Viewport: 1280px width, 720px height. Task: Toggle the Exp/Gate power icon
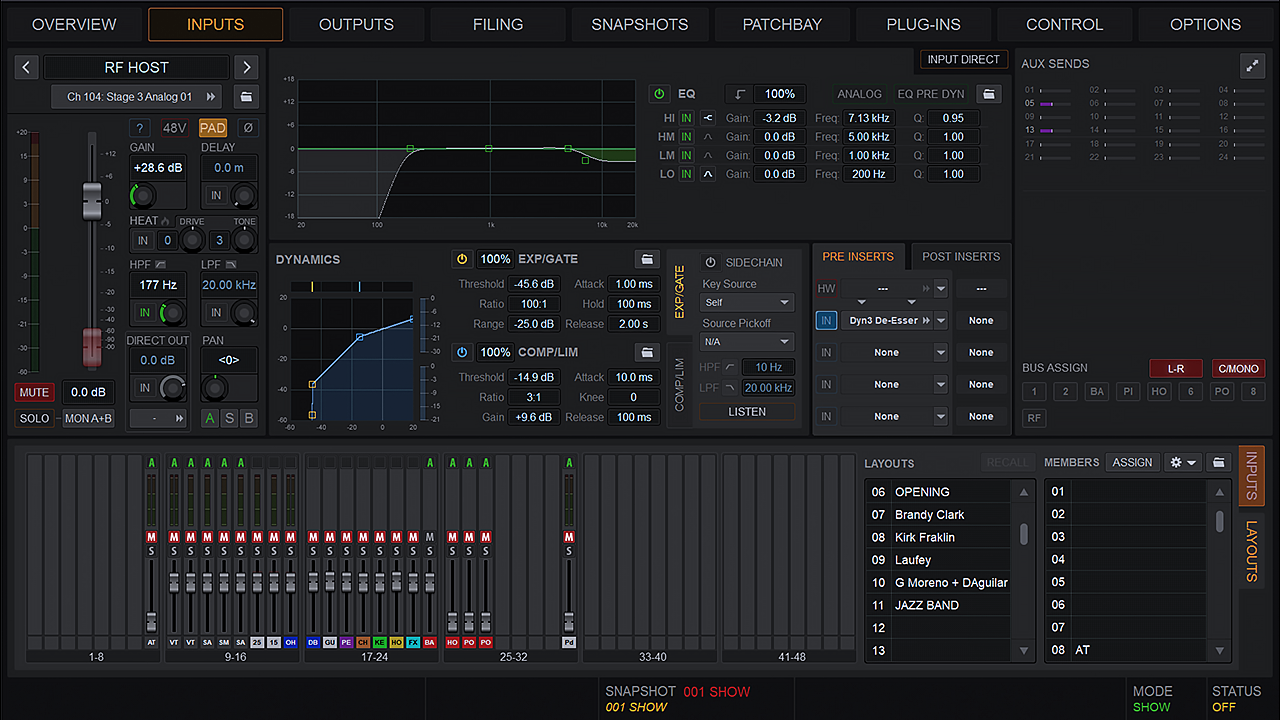461,259
